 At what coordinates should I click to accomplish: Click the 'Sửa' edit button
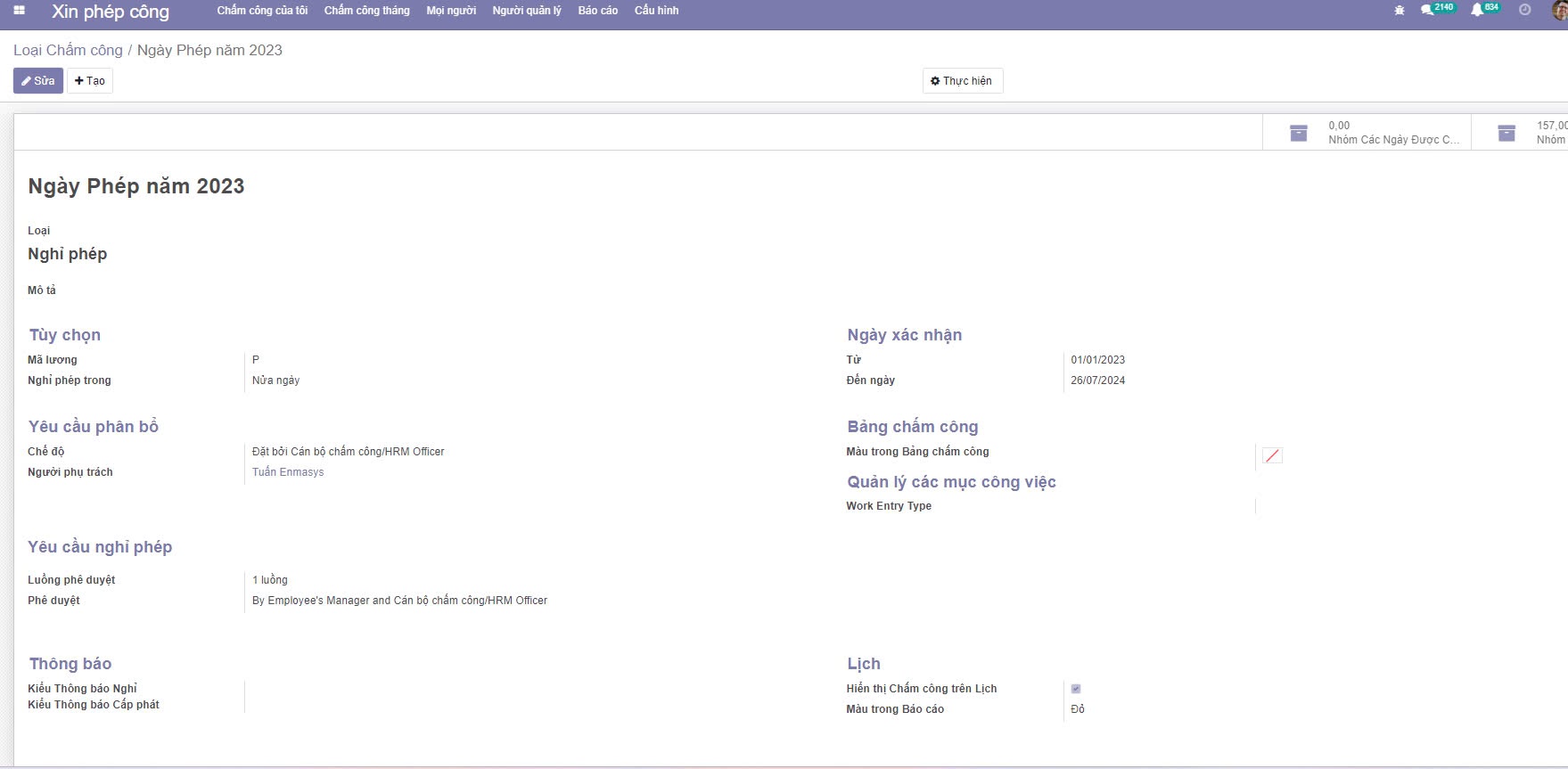point(38,81)
